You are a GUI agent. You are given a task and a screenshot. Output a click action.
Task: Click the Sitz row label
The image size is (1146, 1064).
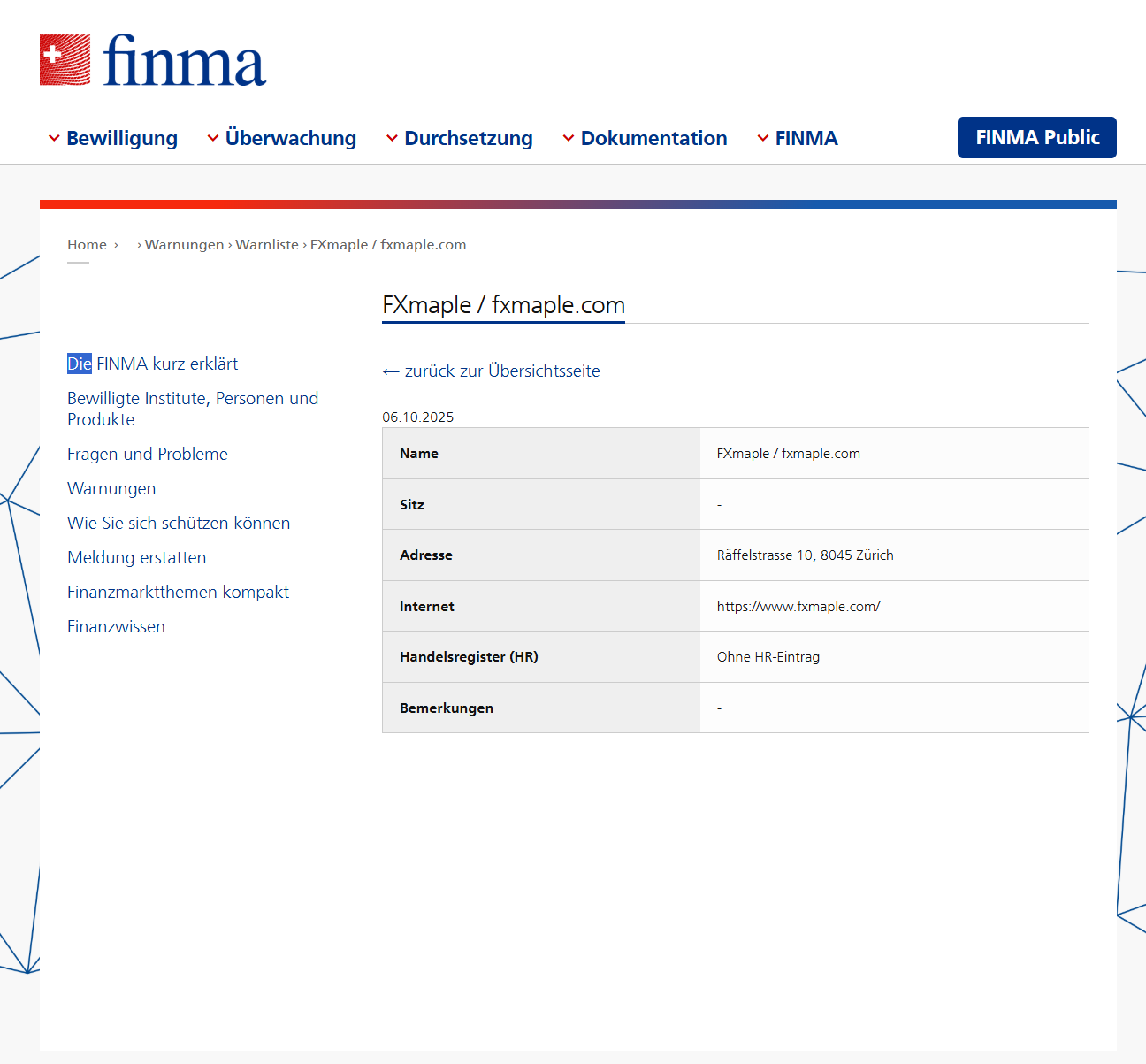pos(412,505)
